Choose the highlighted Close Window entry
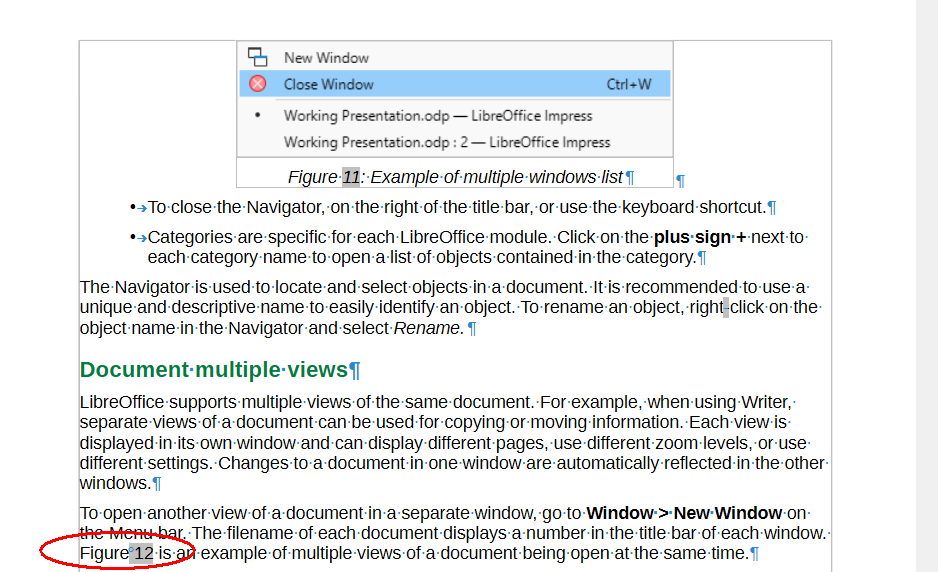Screen dimensions: 938x572 [x=329, y=84]
